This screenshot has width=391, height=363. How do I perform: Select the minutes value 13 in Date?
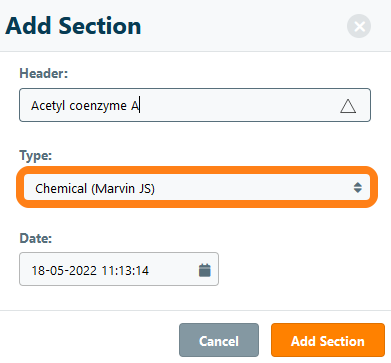pyautogui.click(x=125, y=270)
